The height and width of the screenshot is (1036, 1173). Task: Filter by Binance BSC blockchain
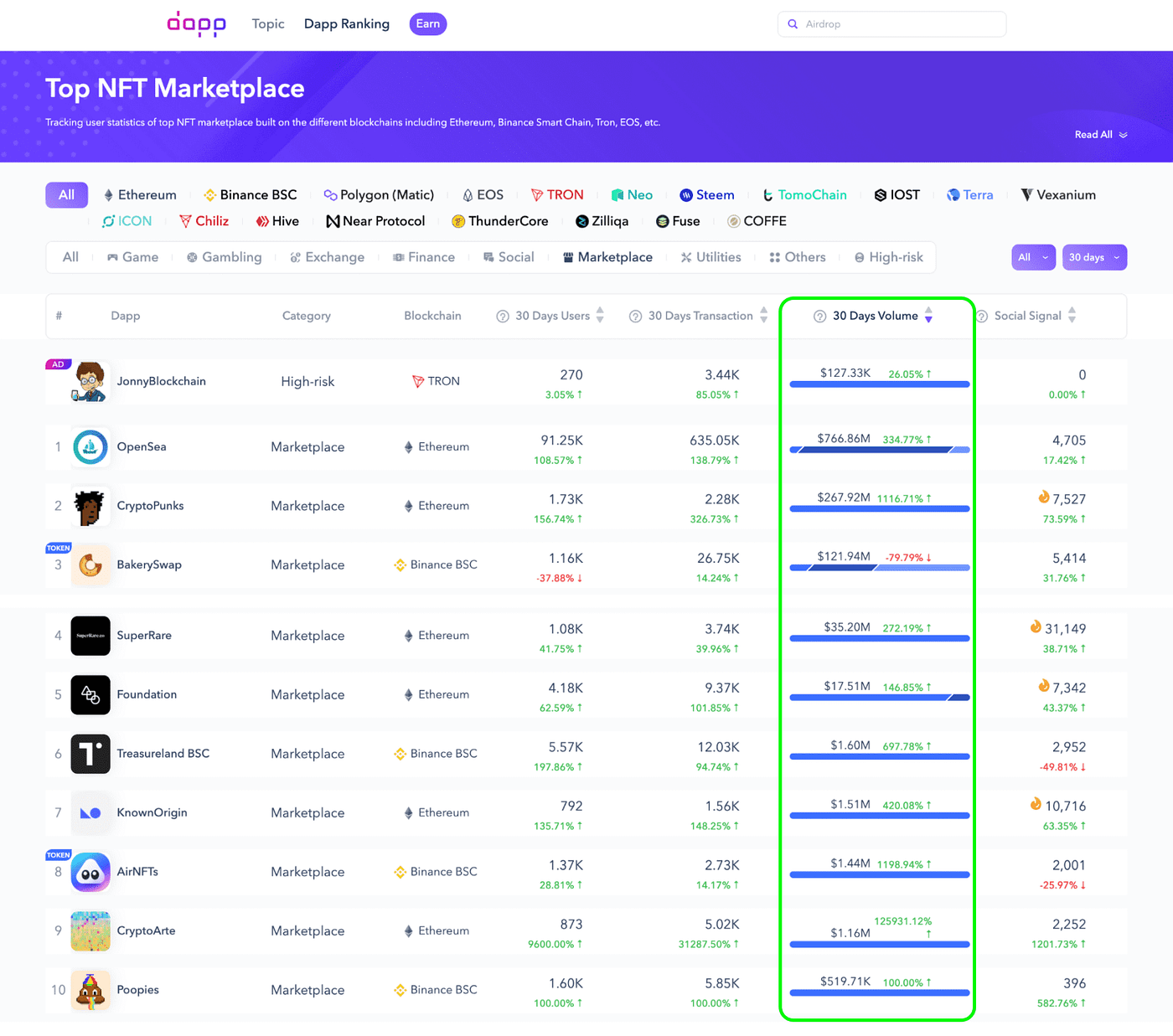point(251,195)
